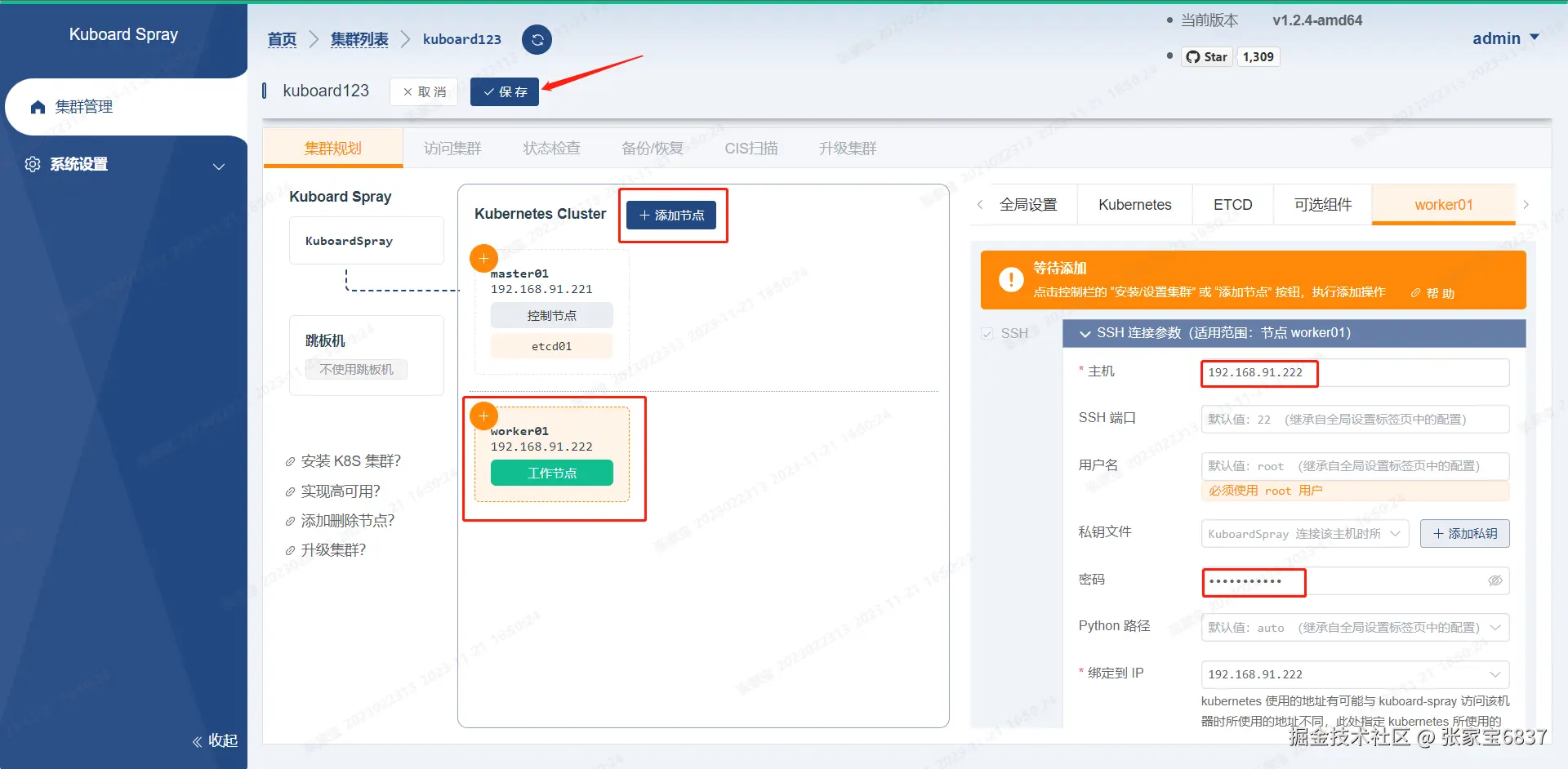Screen dimensions: 1568x769
Task: Open the ETCD config tab
Action: click(x=1232, y=205)
